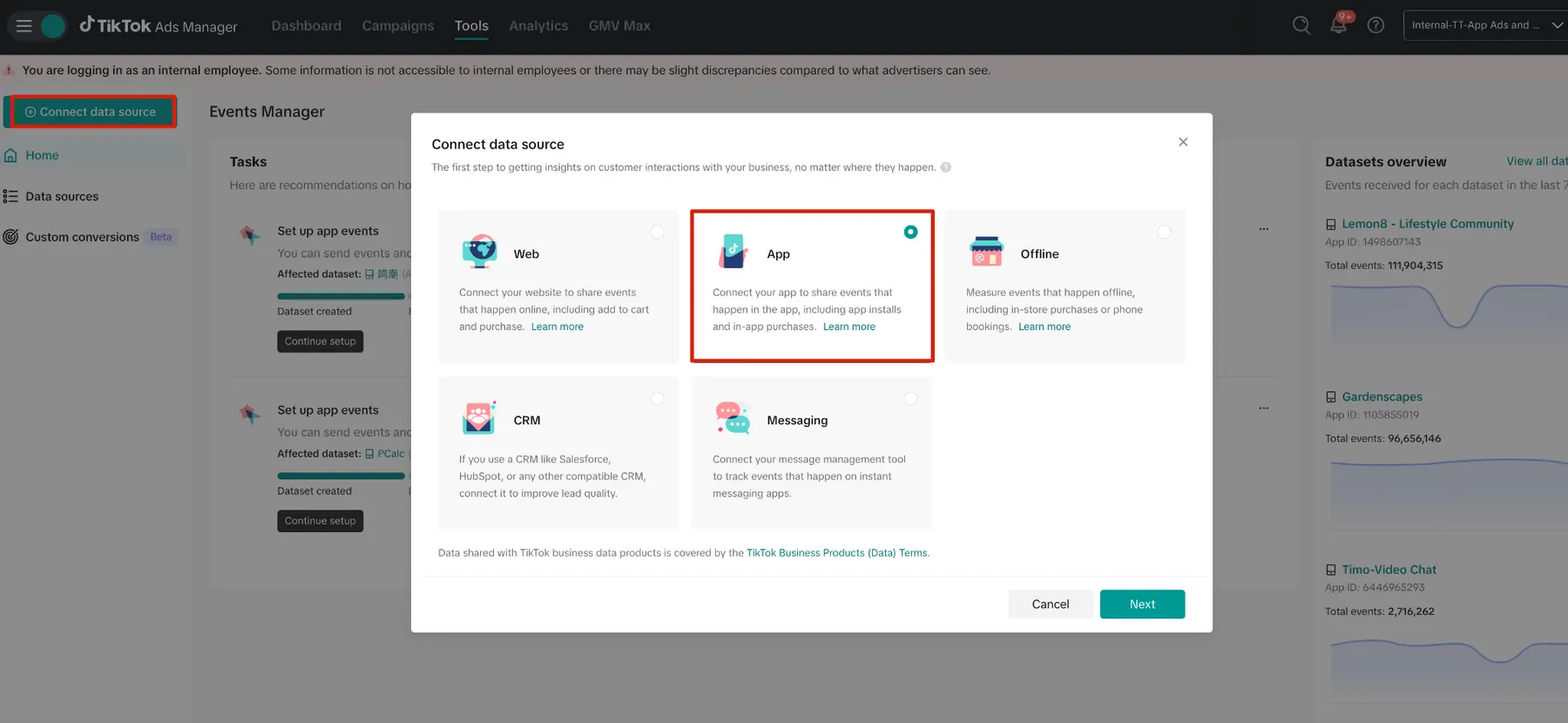Click the Messaging chat bubbles icon
Image resolution: width=1568 pixels, height=723 pixels.
733,418
